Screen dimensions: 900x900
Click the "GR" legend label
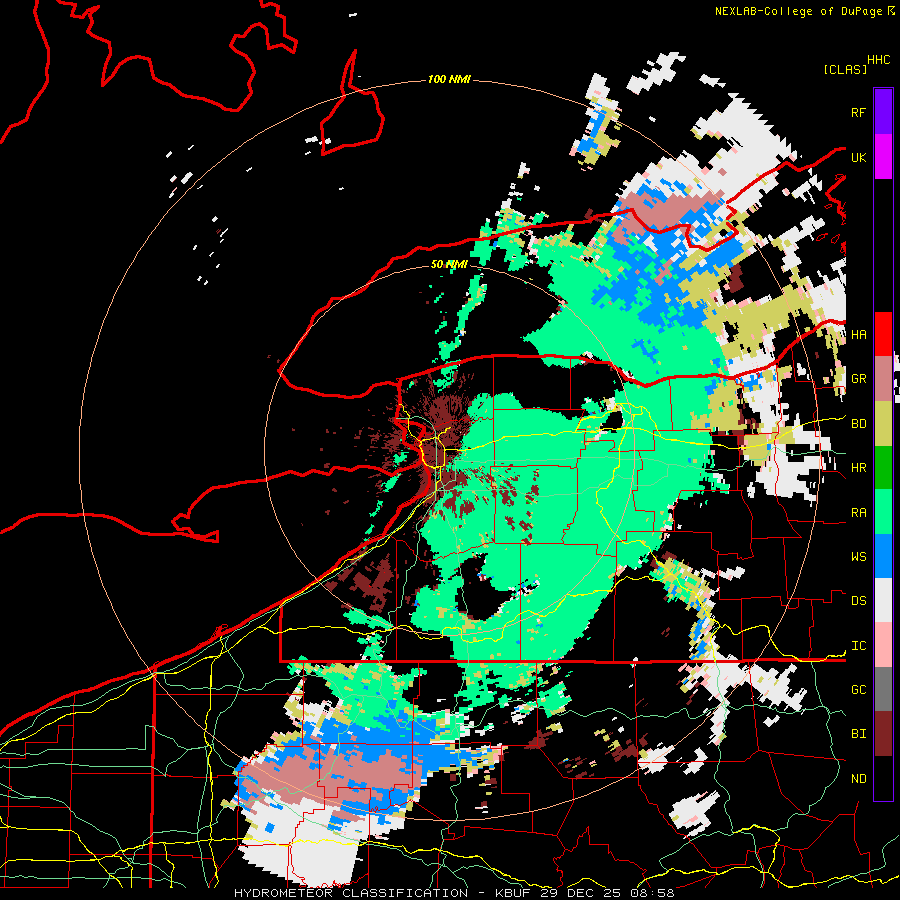tap(859, 379)
